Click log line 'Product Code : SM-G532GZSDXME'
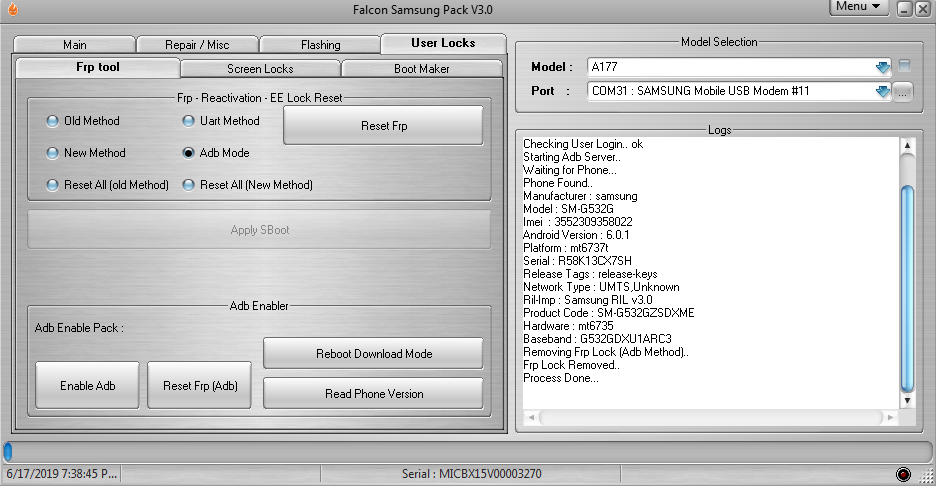 point(608,313)
